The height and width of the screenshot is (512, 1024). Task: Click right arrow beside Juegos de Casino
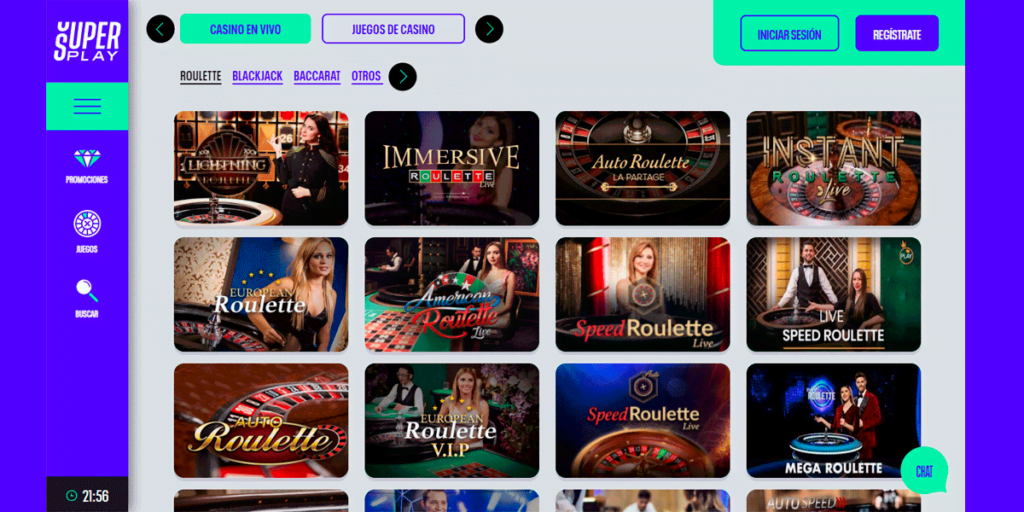click(x=489, y=29)
